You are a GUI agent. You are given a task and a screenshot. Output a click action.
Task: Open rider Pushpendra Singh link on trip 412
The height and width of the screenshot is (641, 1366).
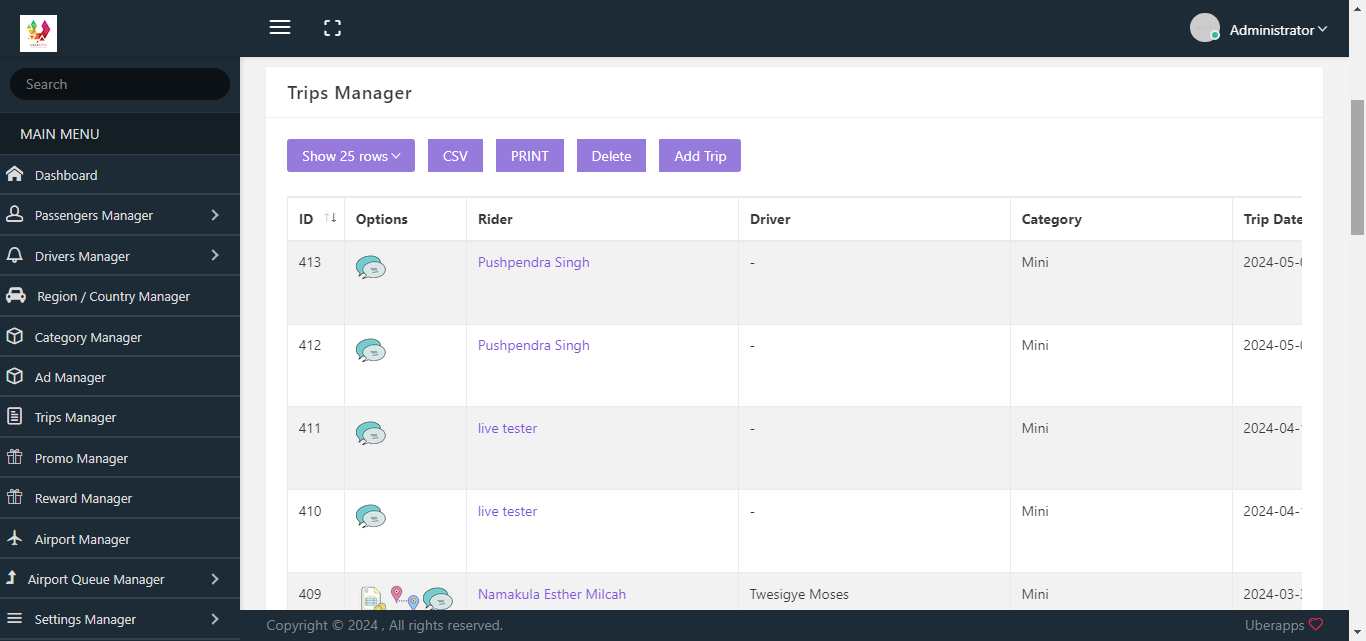coord(534,345)
